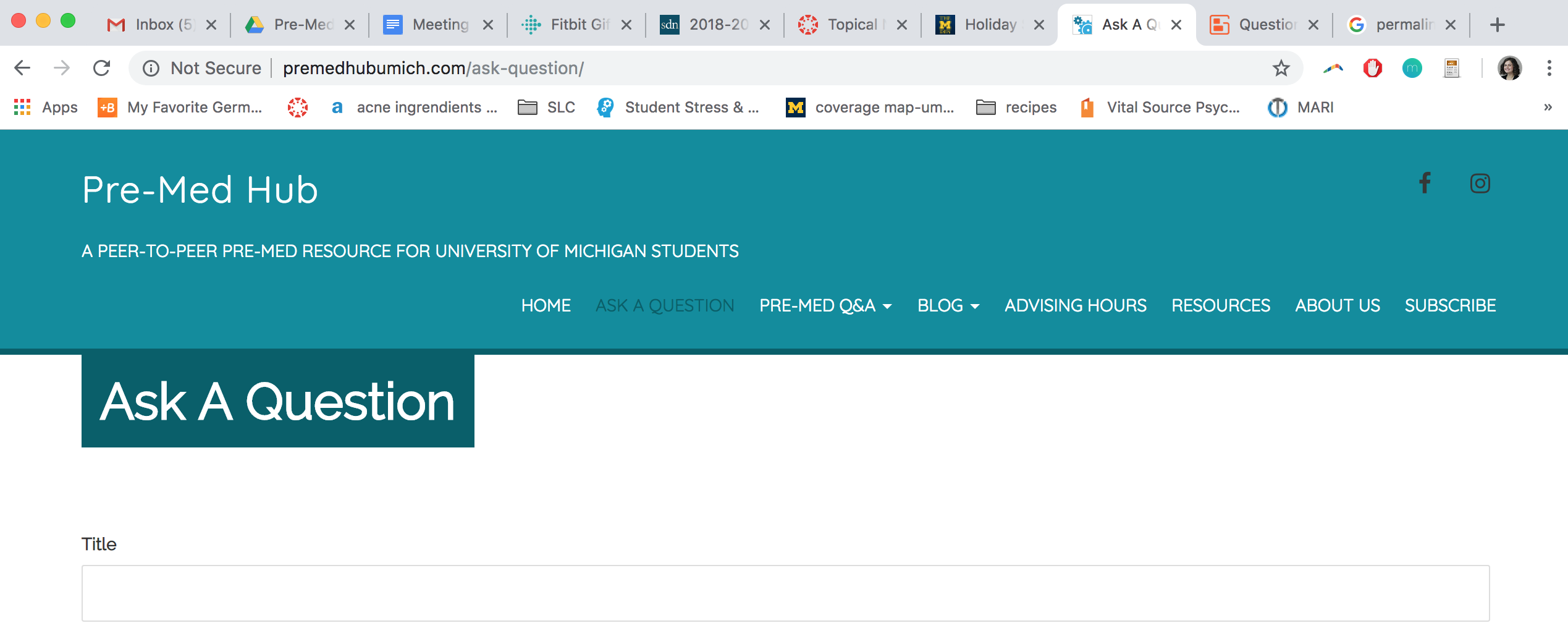Open the Instagram icon in the header
The height and width of the screenshot is (644, 1568).
(1480, 183)
